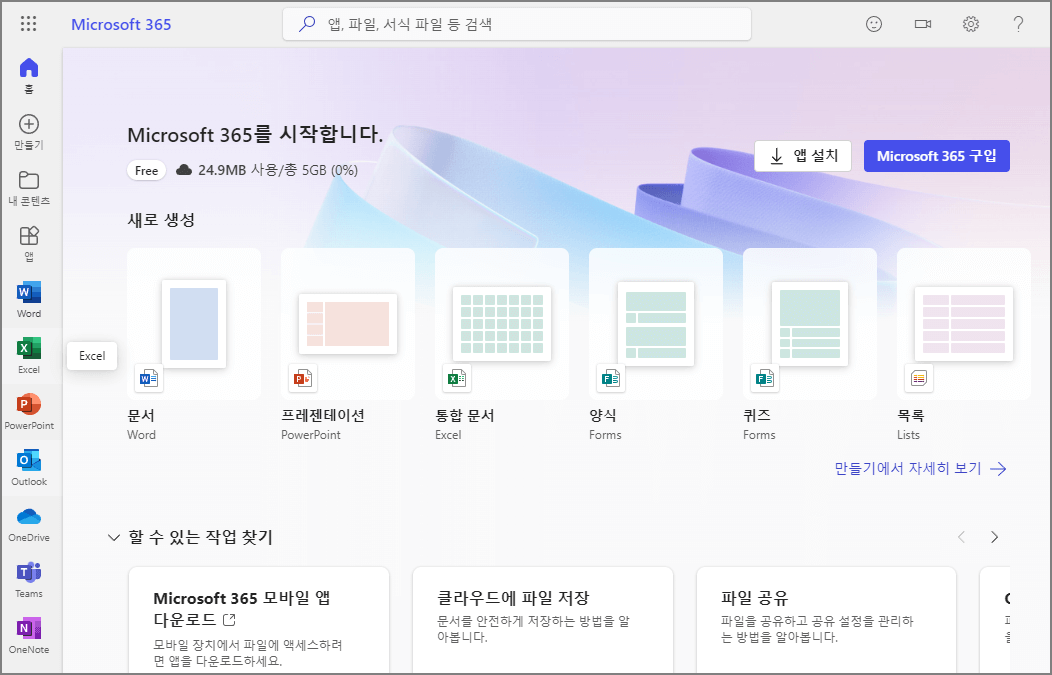Click the 통합 문서 label text
The height and width of the screenshot is (675, 1052).
click(465, 415)
